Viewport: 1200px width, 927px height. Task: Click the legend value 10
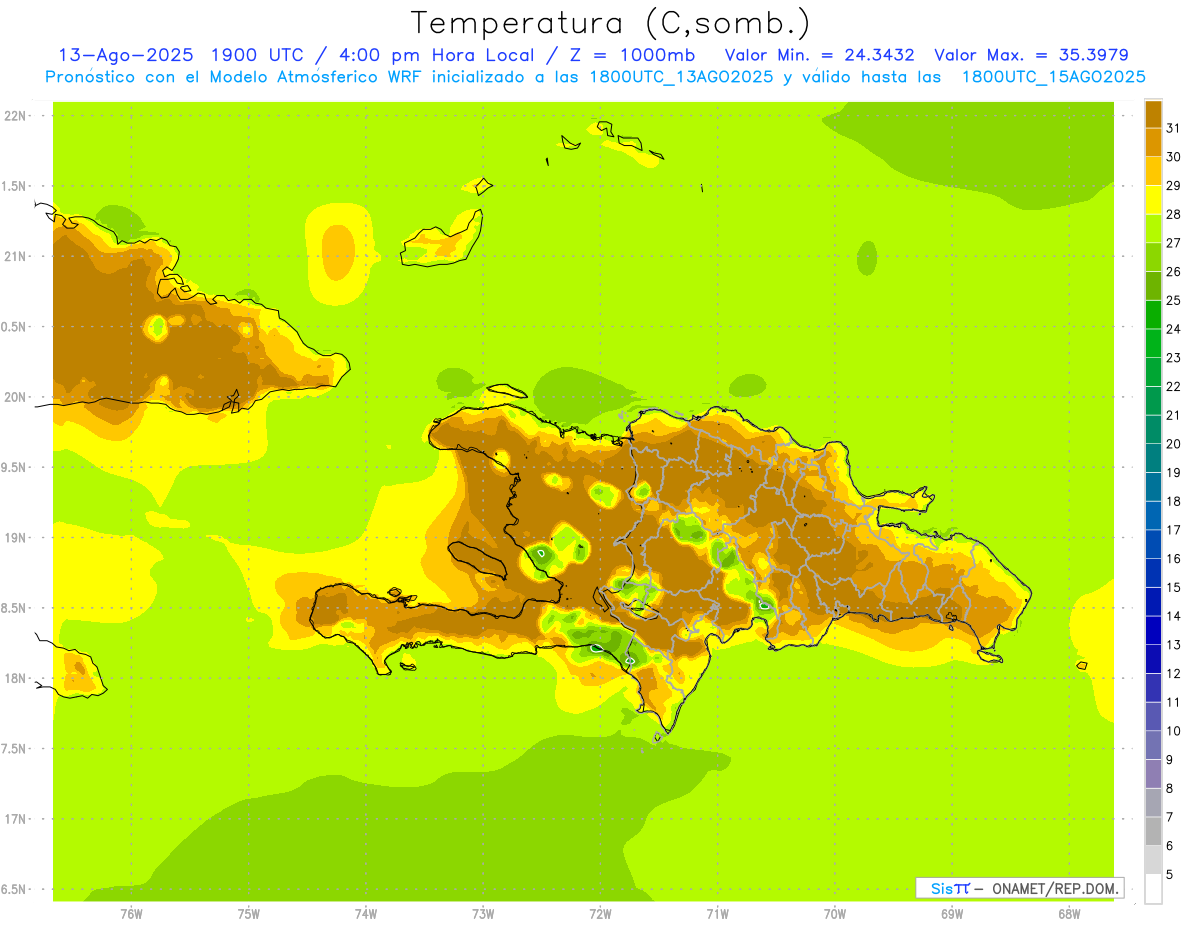pyautogui.click(x=1174, y=731)
